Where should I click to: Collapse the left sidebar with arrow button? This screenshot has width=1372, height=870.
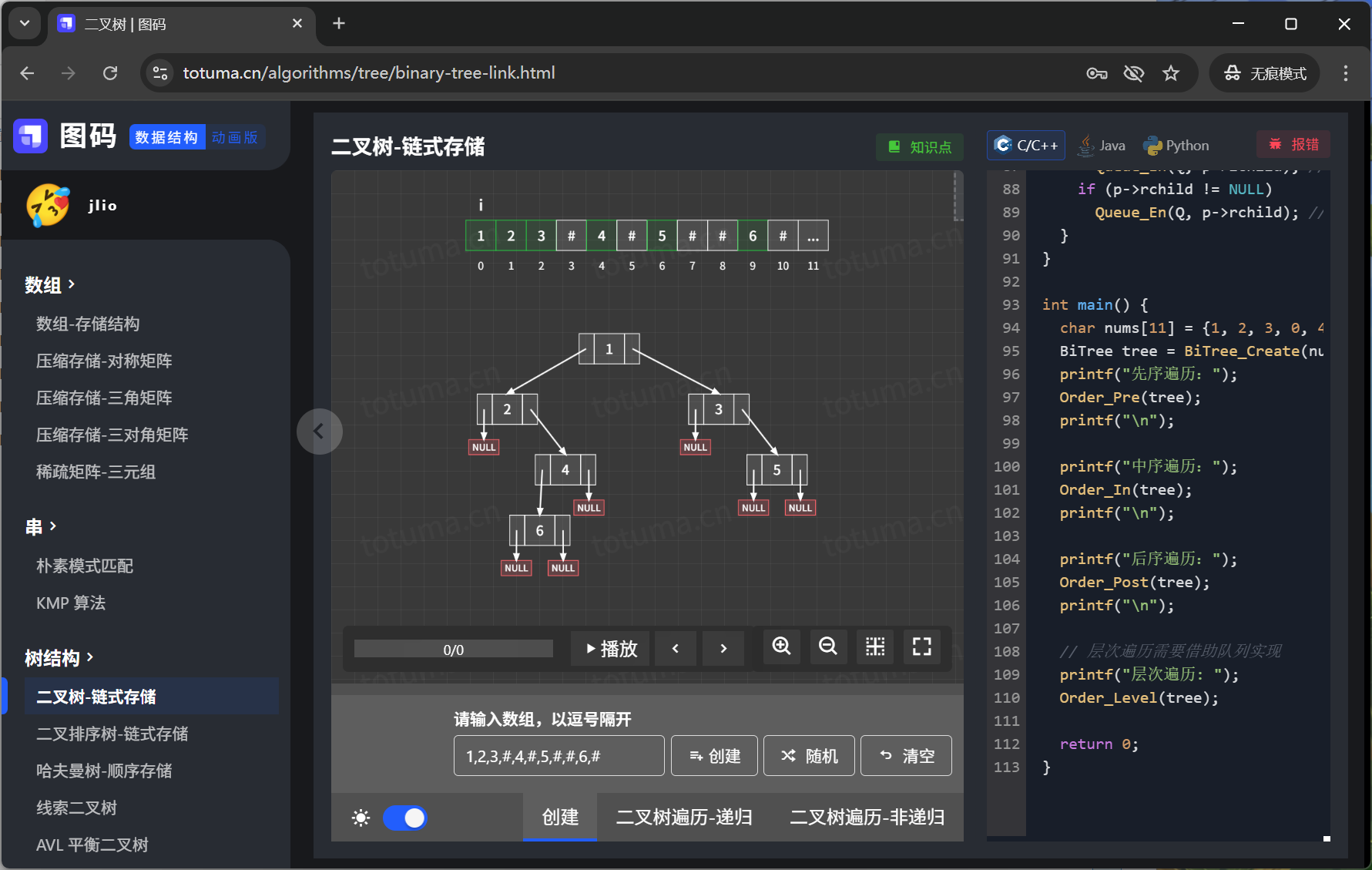(319, 432)
